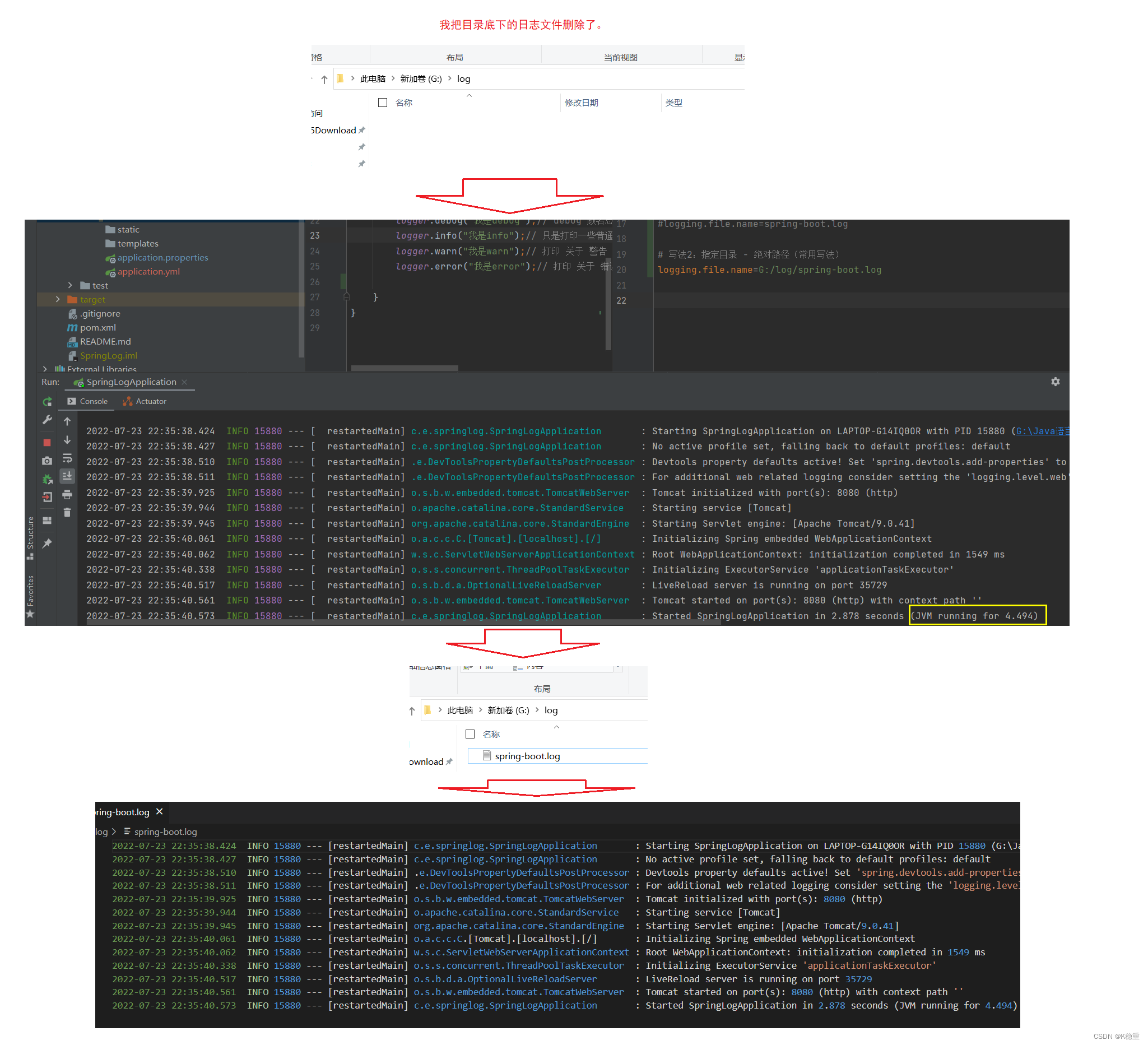This screenshot has height=1045, width=1148.
Task: Click the print console output icon
Action: (67, 494)
